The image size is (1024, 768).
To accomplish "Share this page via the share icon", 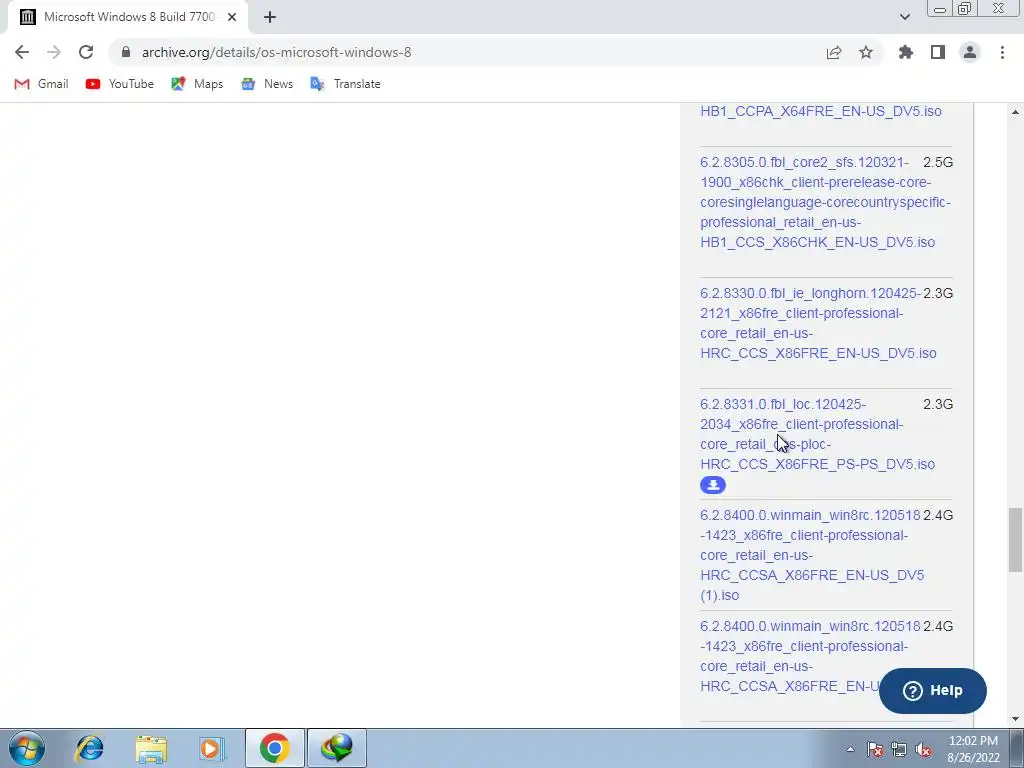I will (834, 52).
